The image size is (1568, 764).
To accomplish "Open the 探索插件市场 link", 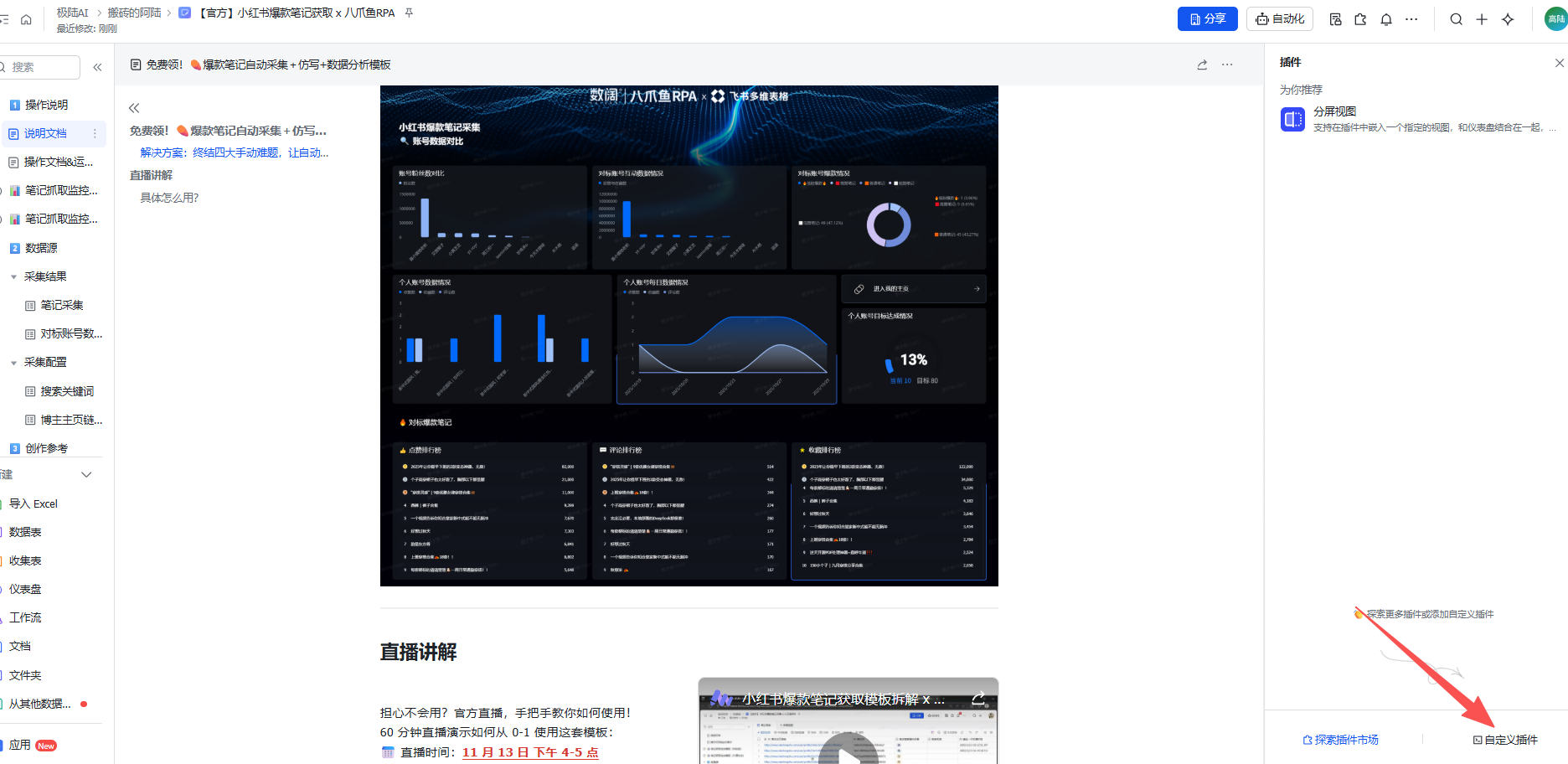I will pyautogui.click(x=1340, y=740).
